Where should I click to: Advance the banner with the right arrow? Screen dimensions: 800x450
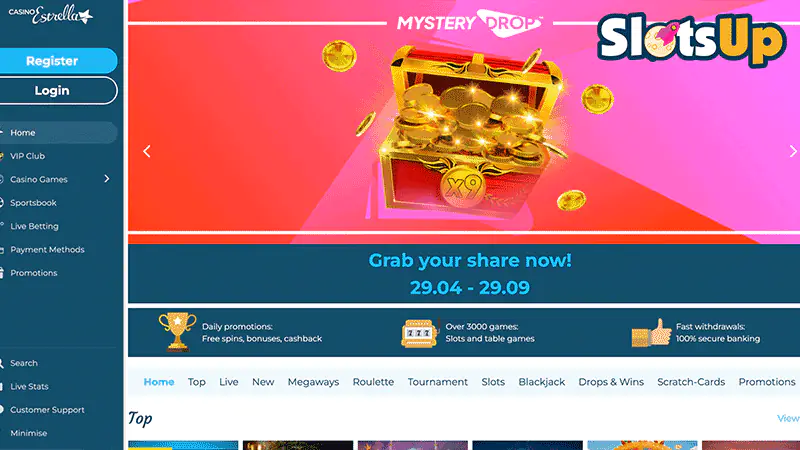pos(793,151)
